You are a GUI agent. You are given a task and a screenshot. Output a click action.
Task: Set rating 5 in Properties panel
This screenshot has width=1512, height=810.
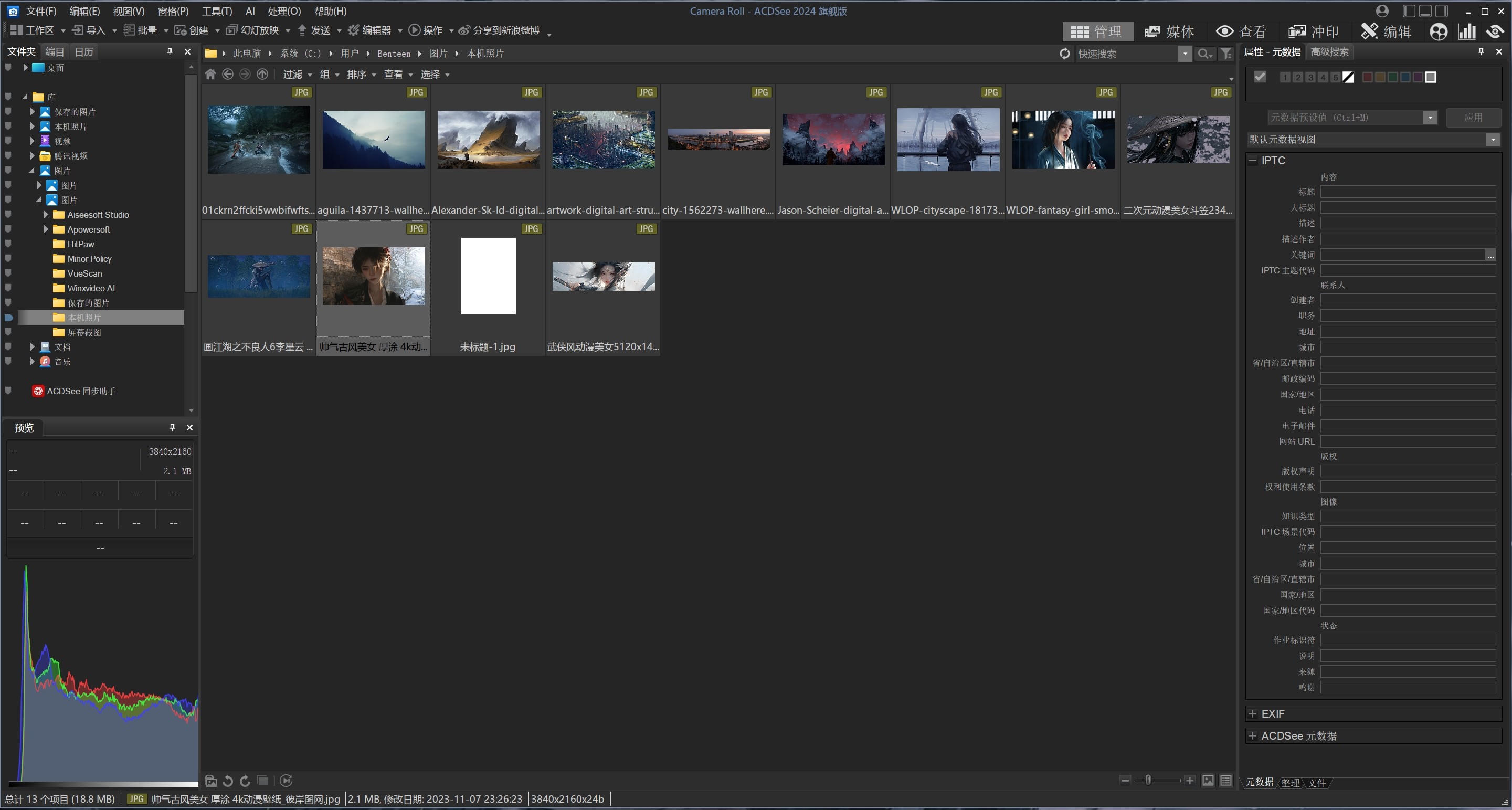point(1335,78)
